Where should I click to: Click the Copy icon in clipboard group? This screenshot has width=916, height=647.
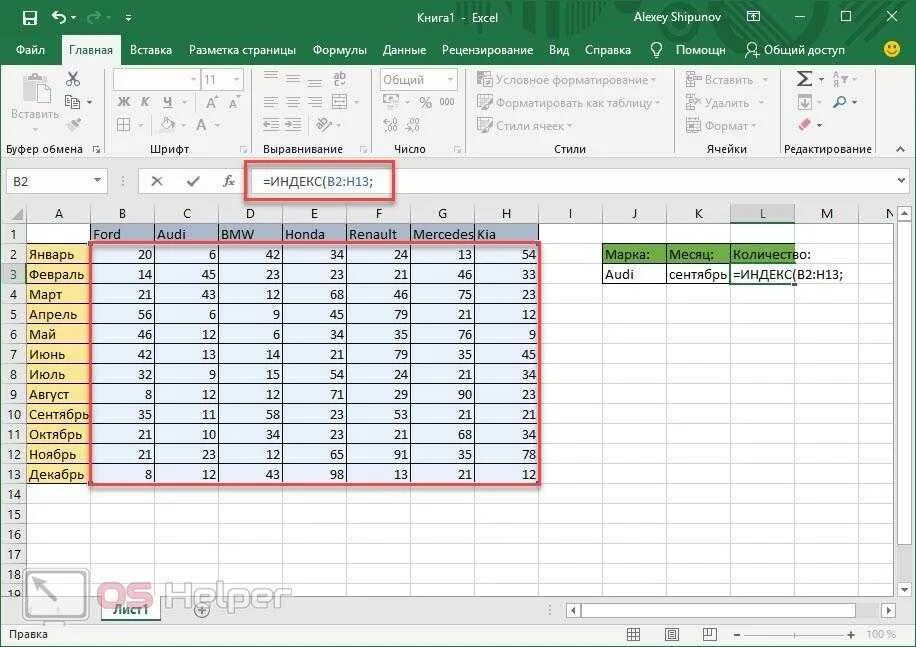[x=72, y=102]
